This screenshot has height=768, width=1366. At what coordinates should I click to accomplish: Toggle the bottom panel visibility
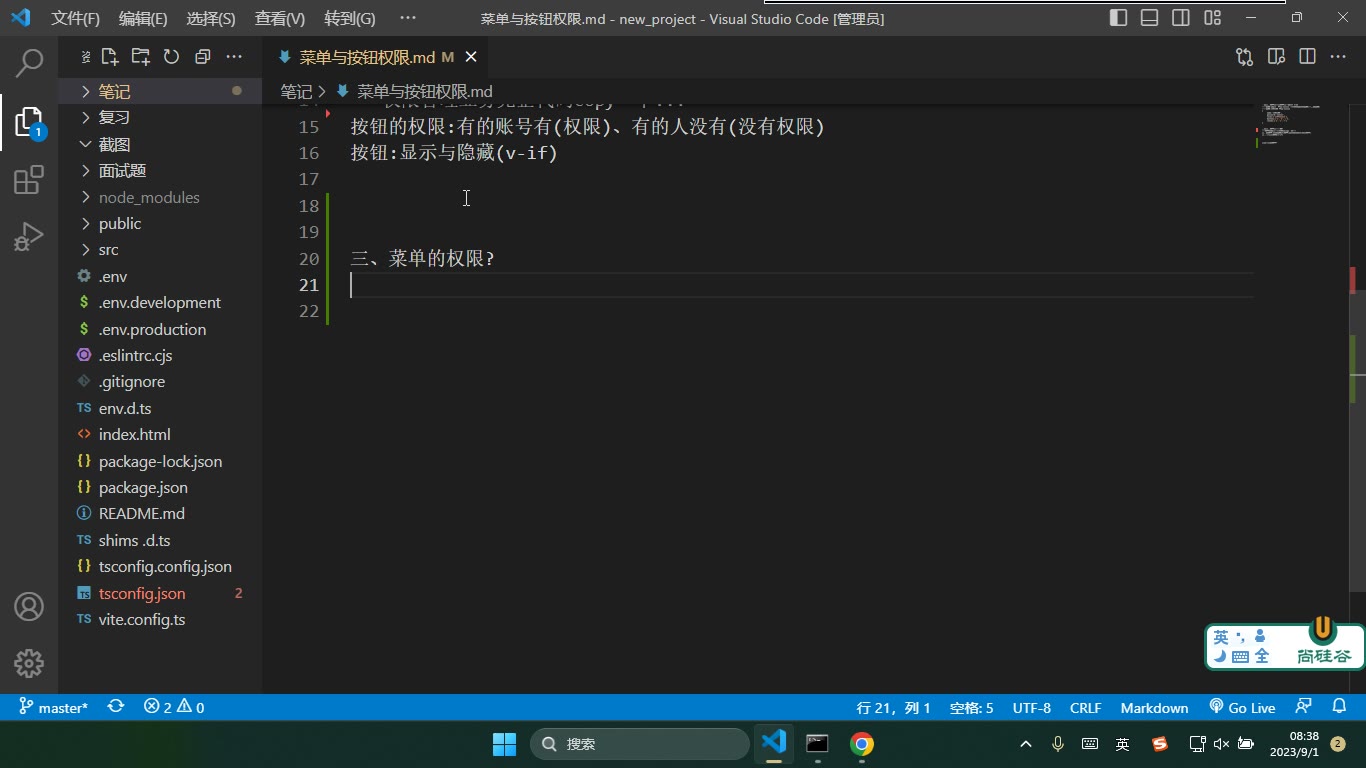tap(1150, 18)
